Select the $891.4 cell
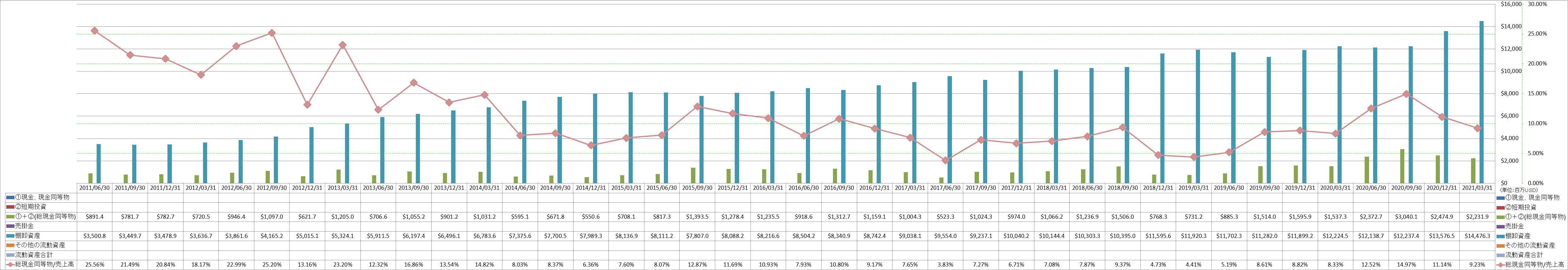1568x270 pixels. [x=94, y=217]
